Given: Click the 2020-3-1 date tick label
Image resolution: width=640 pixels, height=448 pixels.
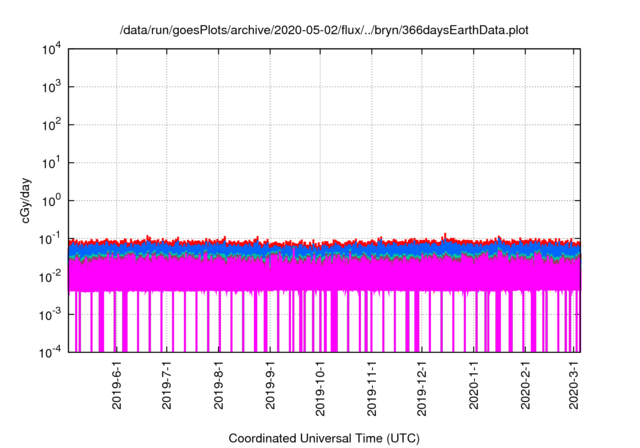Looking at the screenshot, I should click(574, 385).
